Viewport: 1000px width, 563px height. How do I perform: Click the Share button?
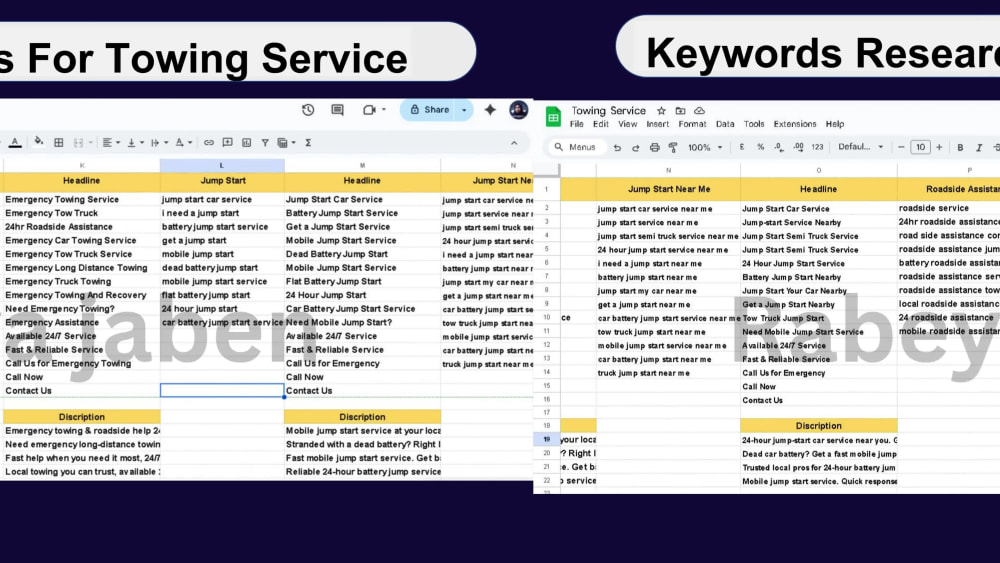(429, 110)
